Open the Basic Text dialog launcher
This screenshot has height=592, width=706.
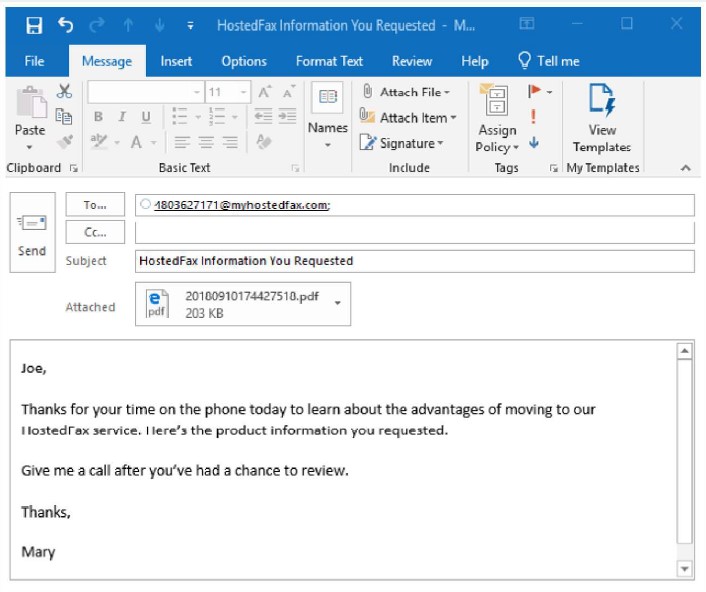pos(295,168)
